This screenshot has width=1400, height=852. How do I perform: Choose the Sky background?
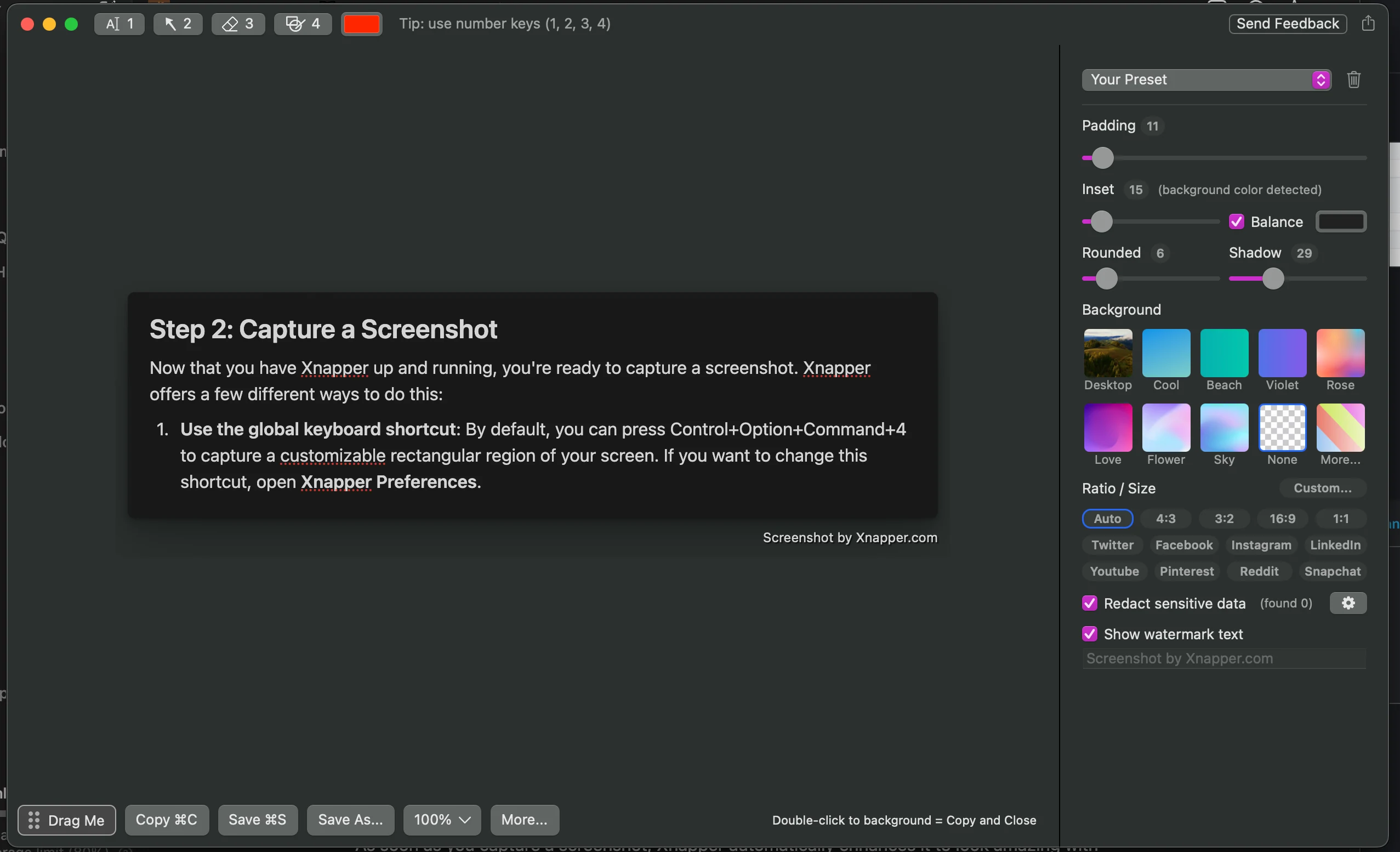(1224, 428)
